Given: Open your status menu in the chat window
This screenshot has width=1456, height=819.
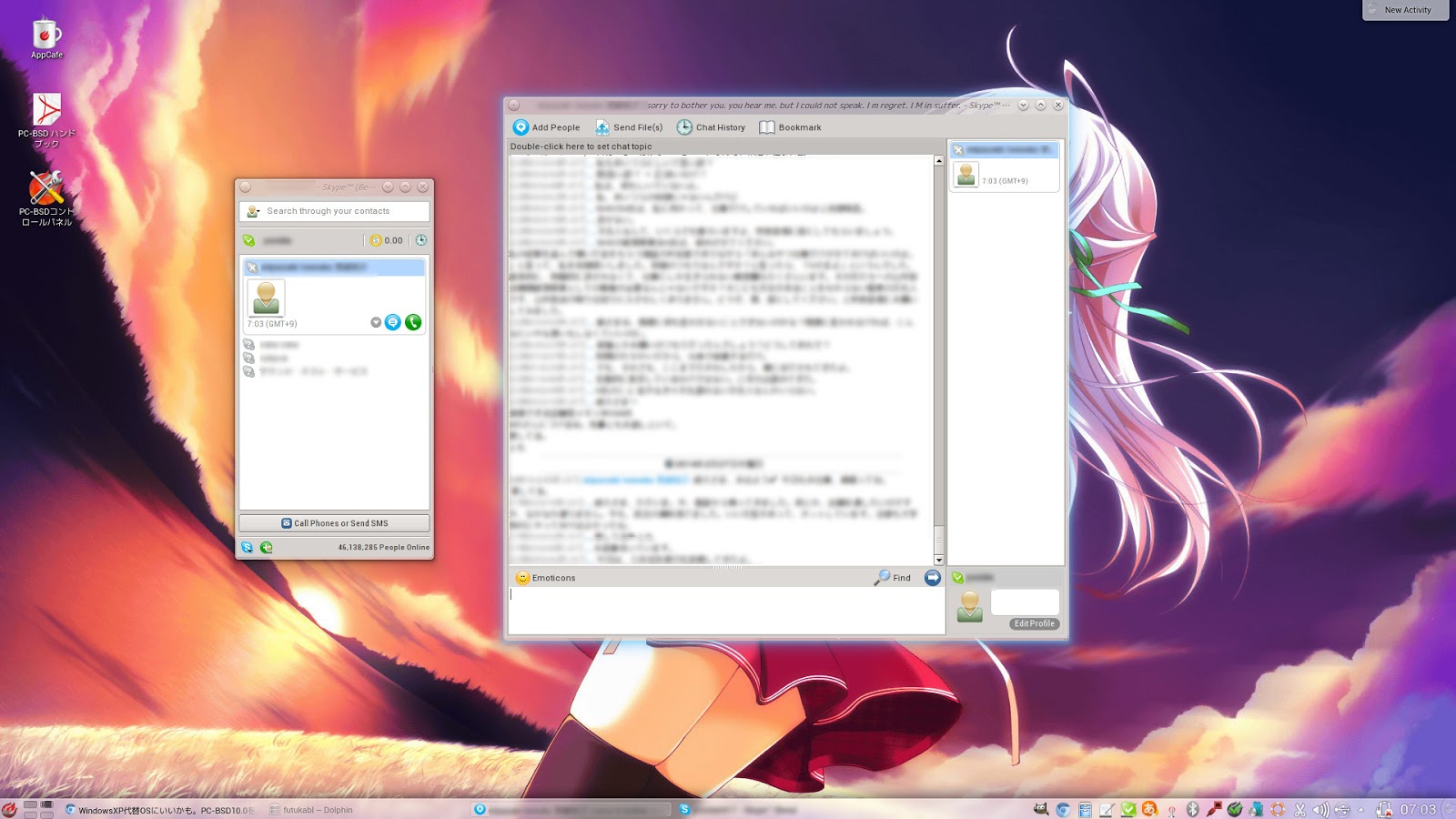Looking at the screenshot, I should click(957, 577).
